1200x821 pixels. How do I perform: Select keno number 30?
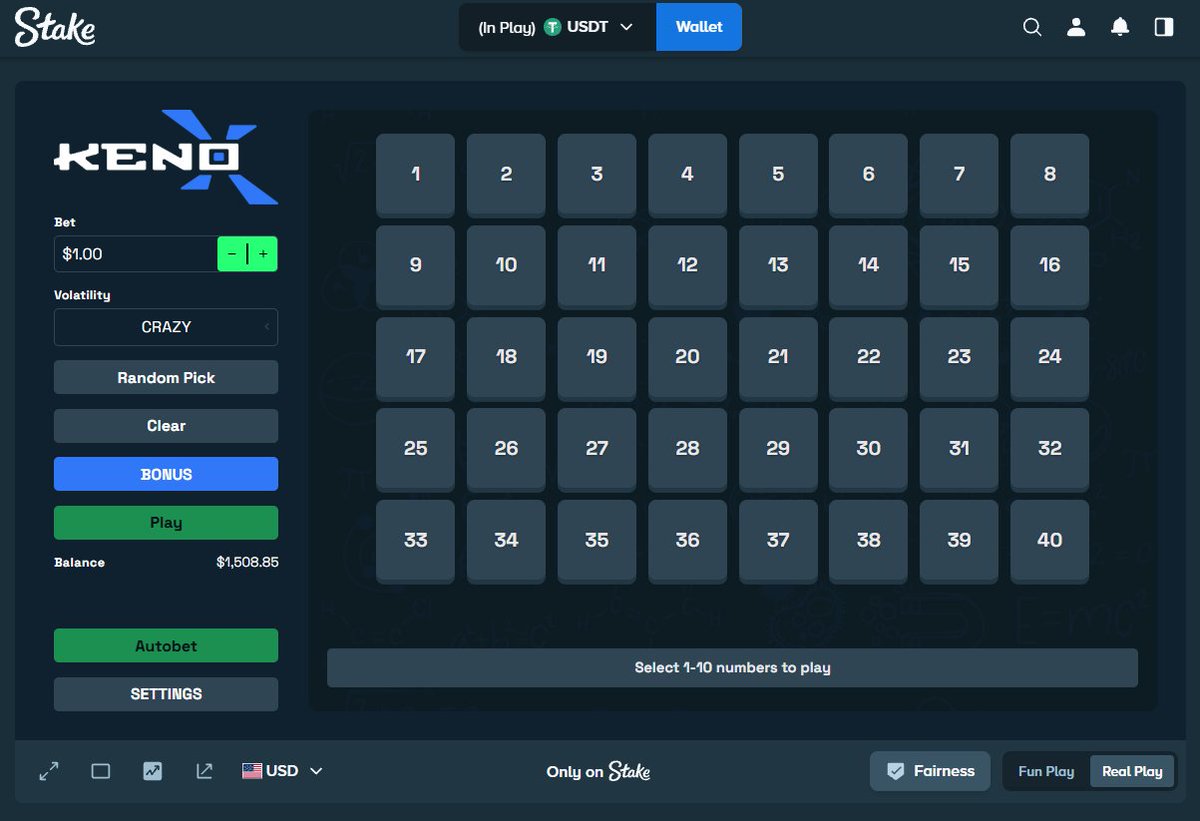point(869,449)
